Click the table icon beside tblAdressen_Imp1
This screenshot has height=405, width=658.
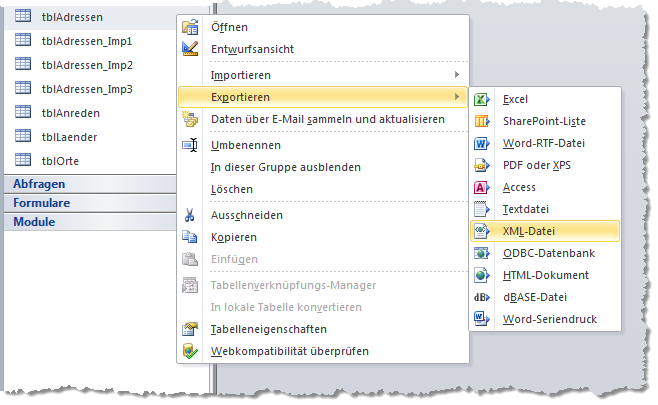point(23,40)
